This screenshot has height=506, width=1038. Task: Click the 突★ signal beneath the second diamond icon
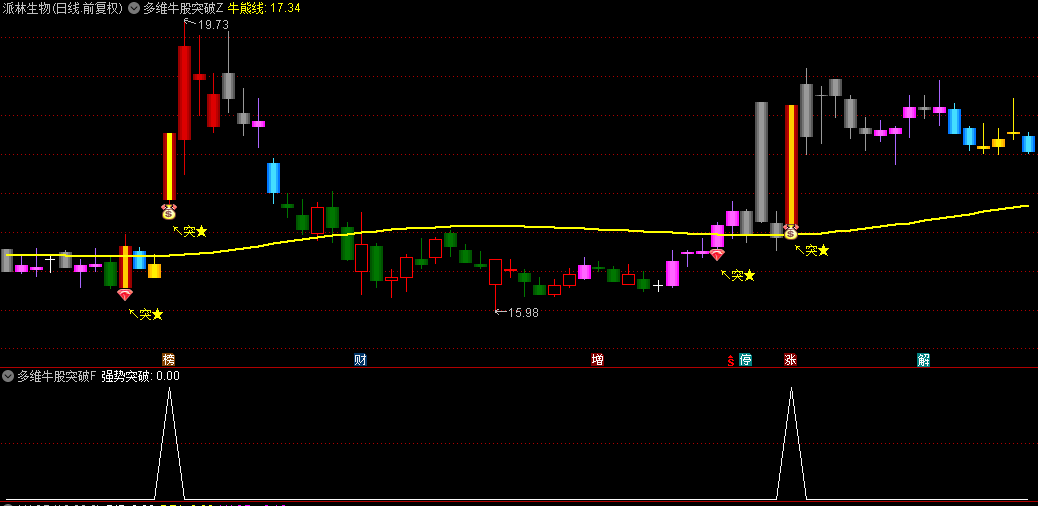[738, 275]
